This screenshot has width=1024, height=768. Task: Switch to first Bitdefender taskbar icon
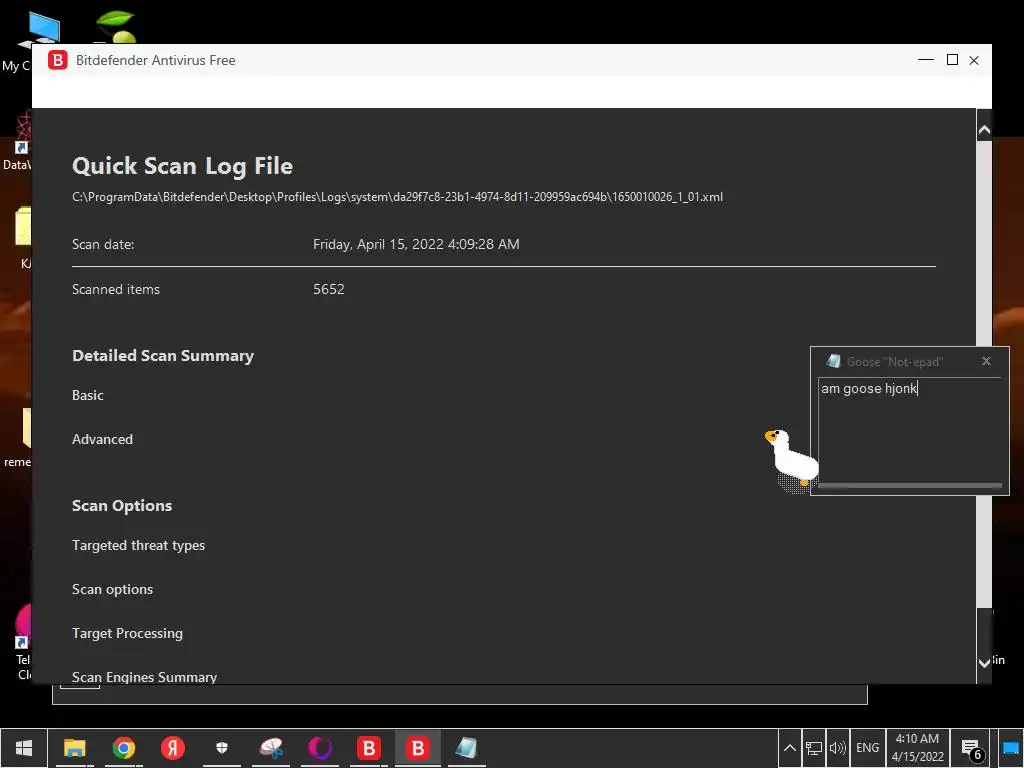[x=369, y=748]
